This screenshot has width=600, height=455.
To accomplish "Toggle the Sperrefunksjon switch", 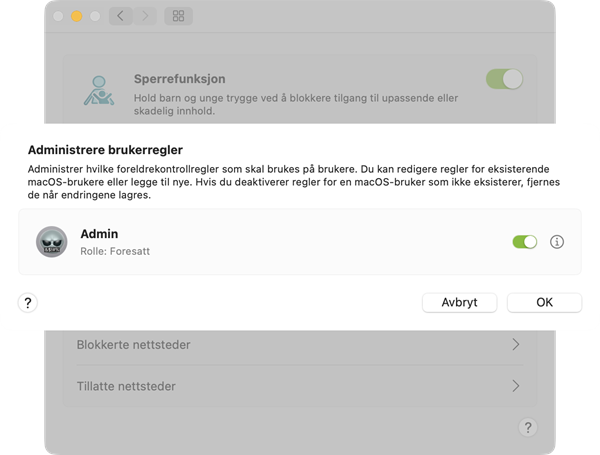I will 504,79.
